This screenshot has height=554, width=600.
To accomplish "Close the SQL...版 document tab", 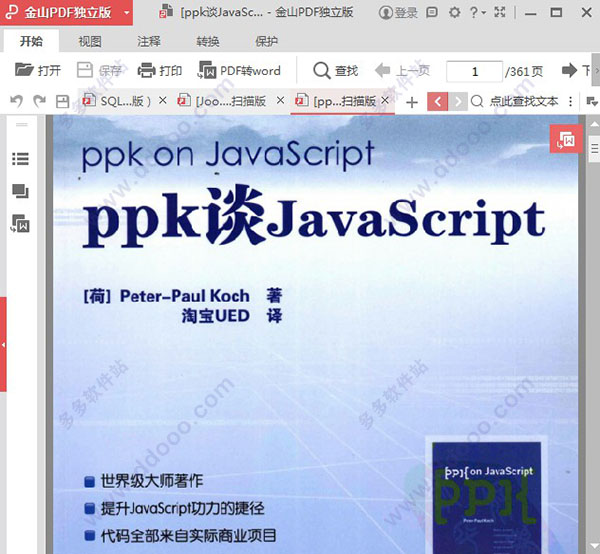I will point(163,100).
